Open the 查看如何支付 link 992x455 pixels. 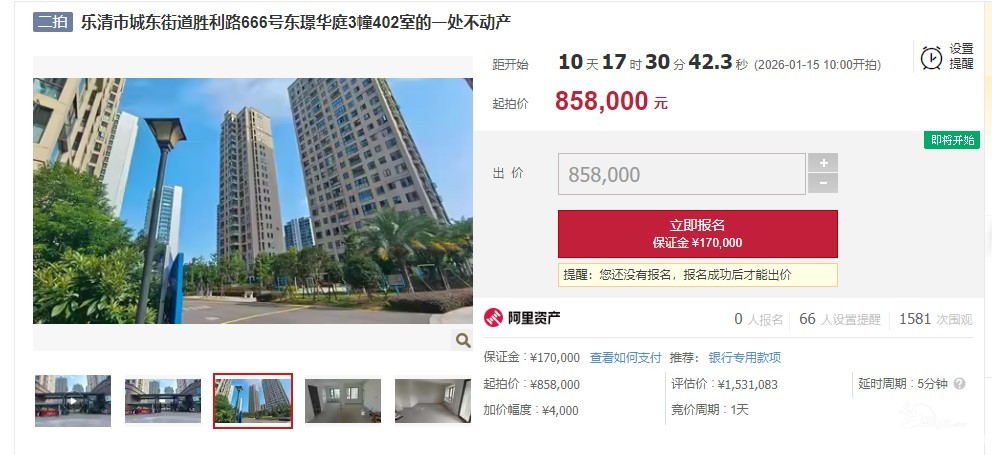point(625,358)
